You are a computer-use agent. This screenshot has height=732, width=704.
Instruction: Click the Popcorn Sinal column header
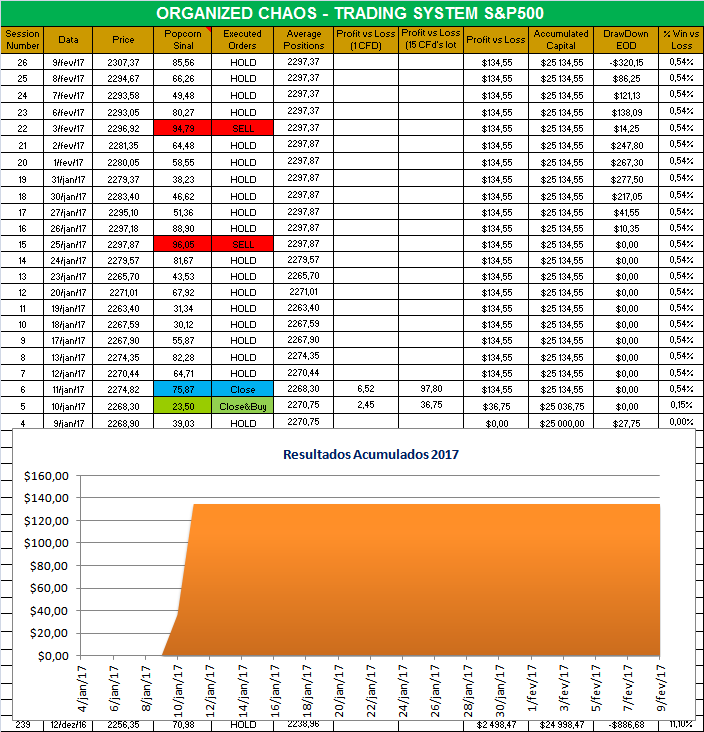183,40
